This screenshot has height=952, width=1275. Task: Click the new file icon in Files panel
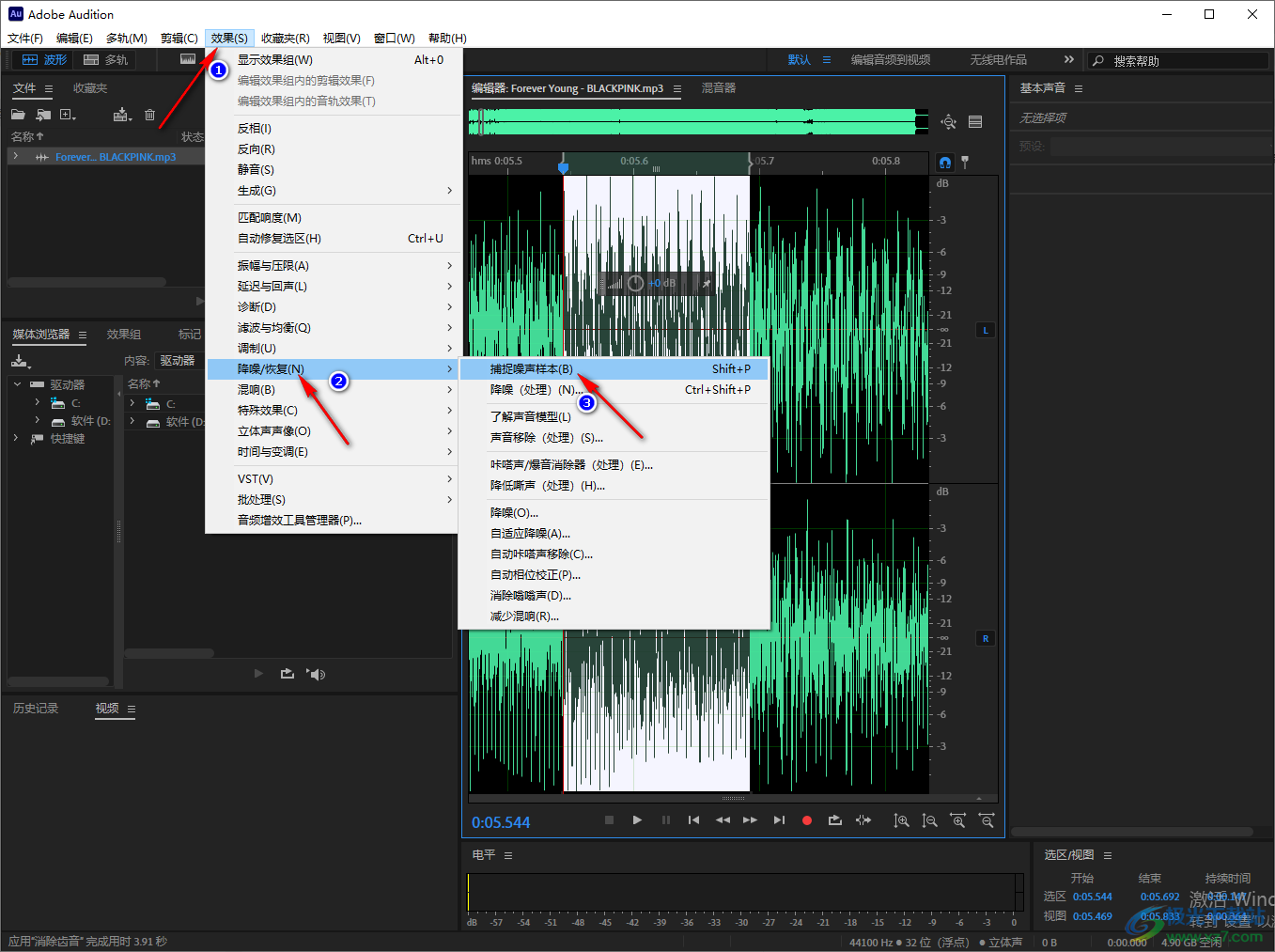tap(68, 115)
